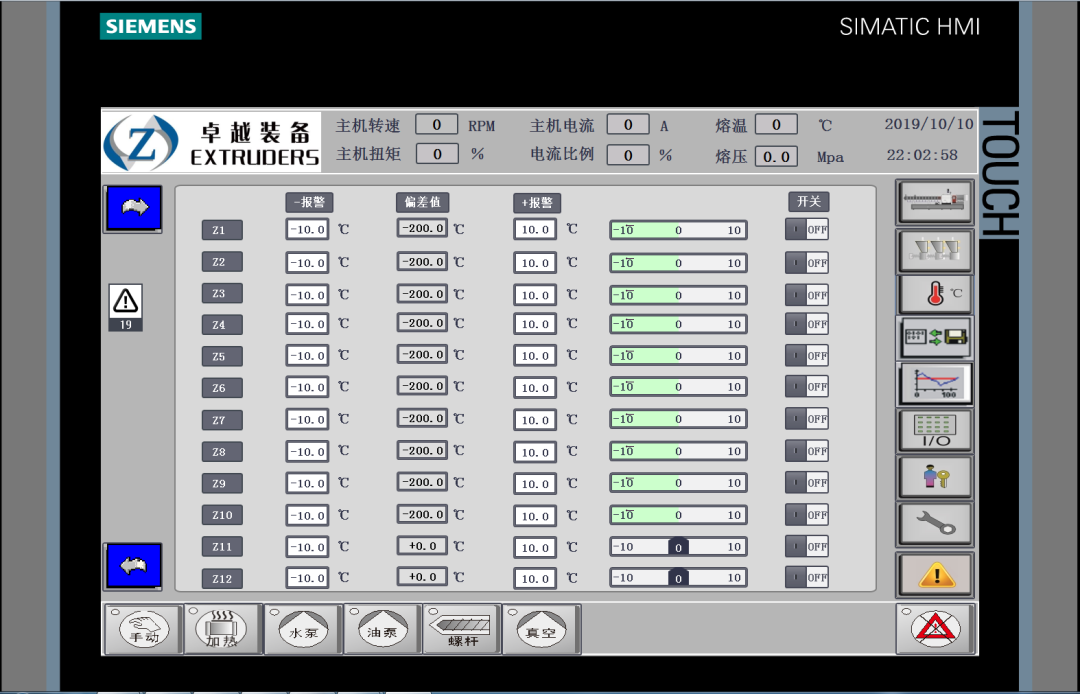This screenshot has width=1080, height=694.
Task: Click the Z11 deviation slider handle
Action: pyautogui.click(x=678, y=547)
